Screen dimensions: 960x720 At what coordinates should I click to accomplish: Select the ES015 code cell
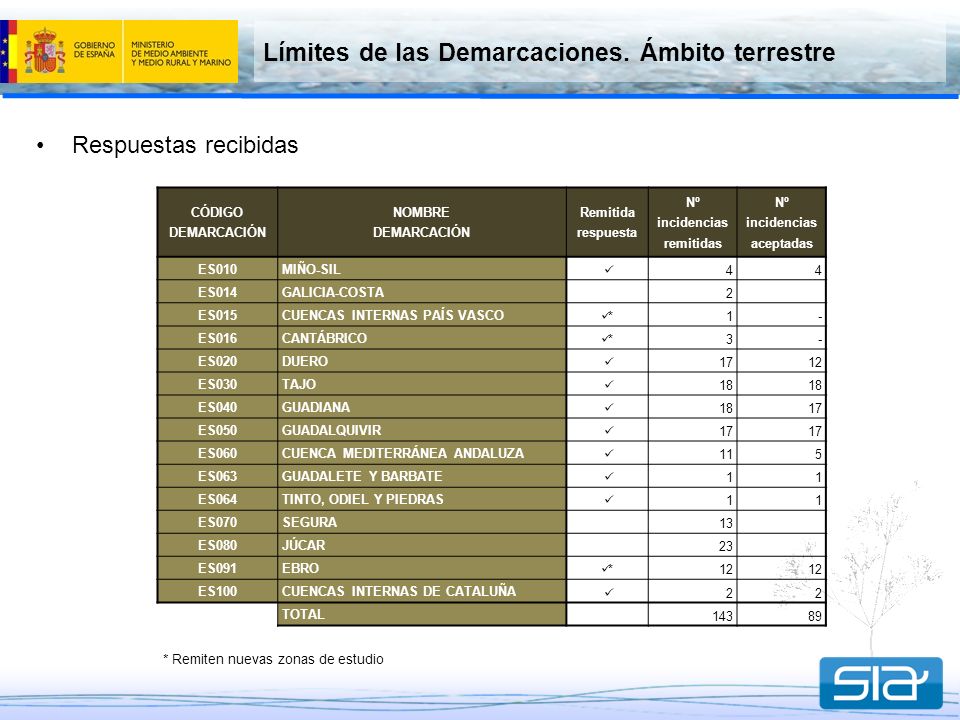(x=217, y=315)
